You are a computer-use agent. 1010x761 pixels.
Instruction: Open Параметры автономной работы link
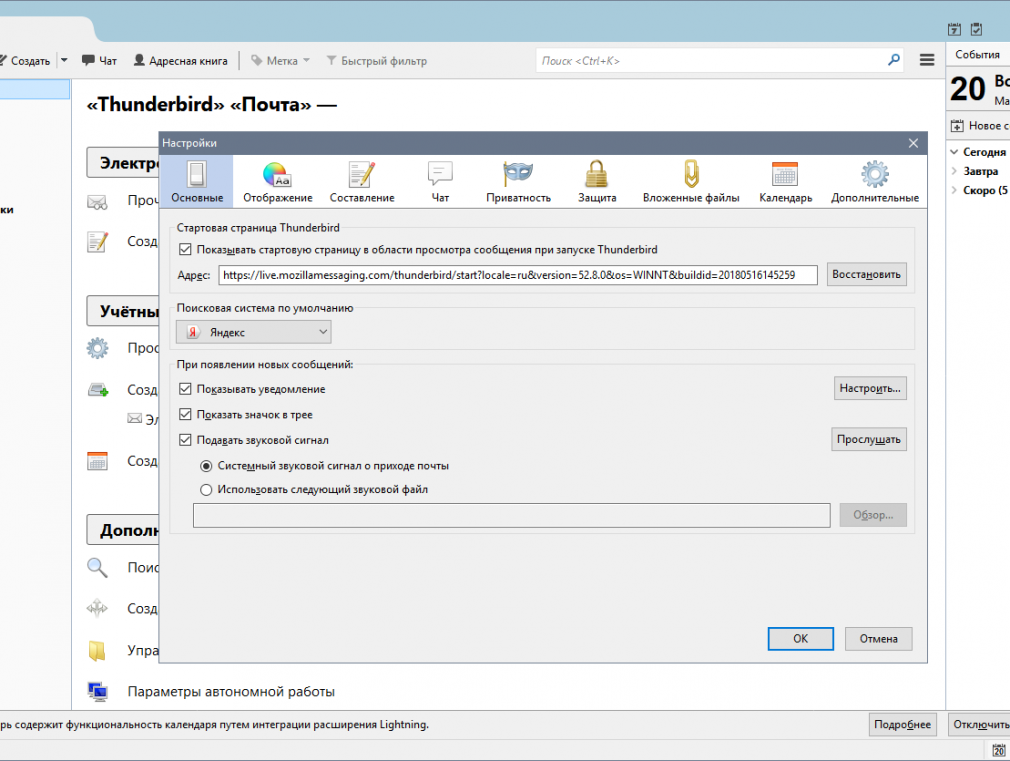click(x=231, y=691)
